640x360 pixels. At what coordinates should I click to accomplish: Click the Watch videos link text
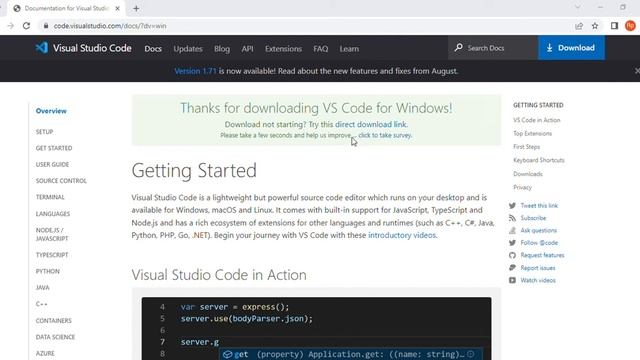tap(538, 280)
